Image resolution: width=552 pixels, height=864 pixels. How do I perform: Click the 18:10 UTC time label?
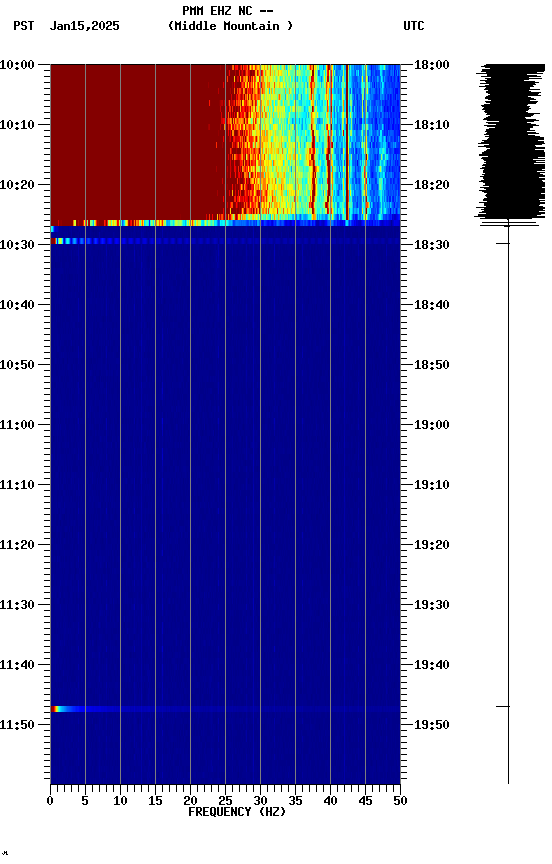coord(431,125)
